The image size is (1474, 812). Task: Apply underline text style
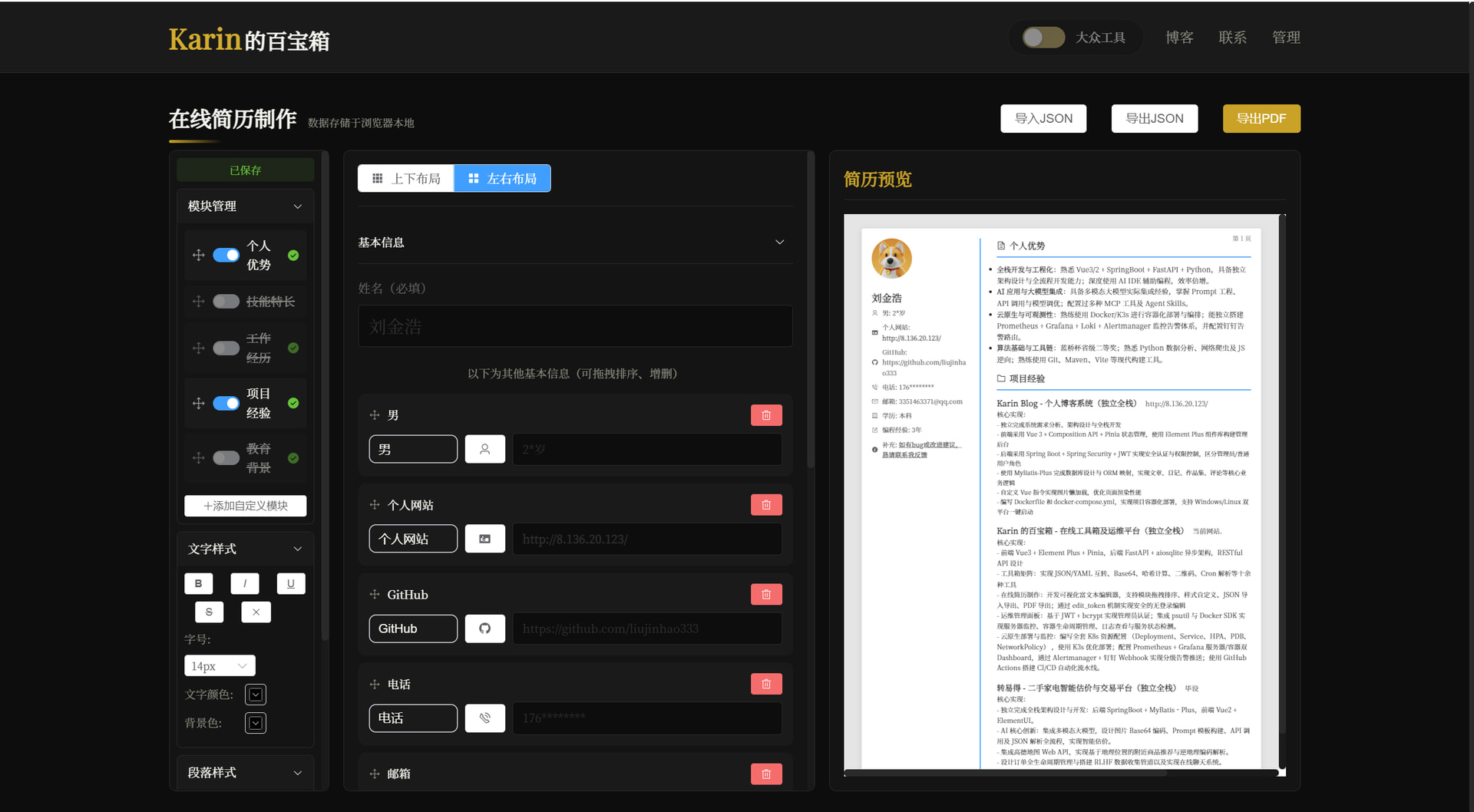pyautogui.click(x=290, y=583)
